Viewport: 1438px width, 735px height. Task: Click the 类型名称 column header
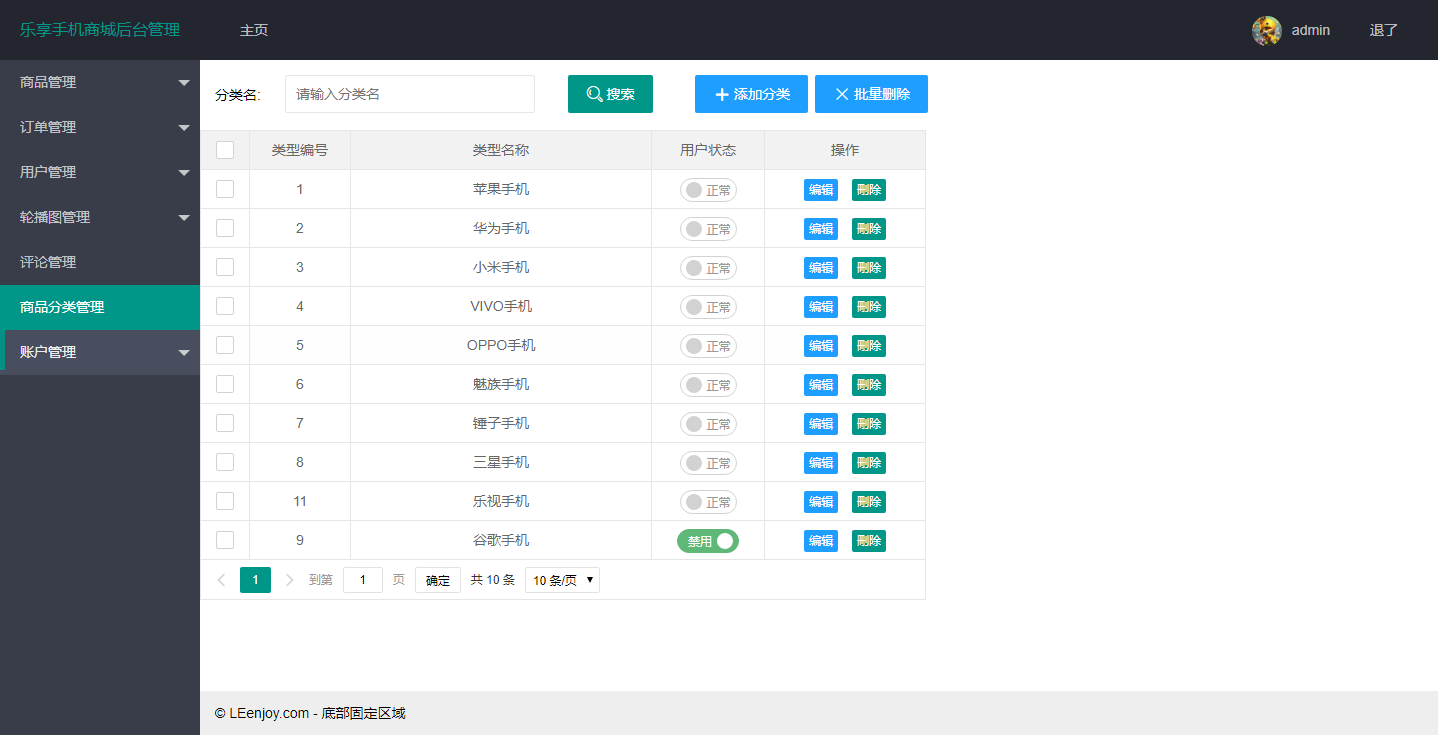501,150
